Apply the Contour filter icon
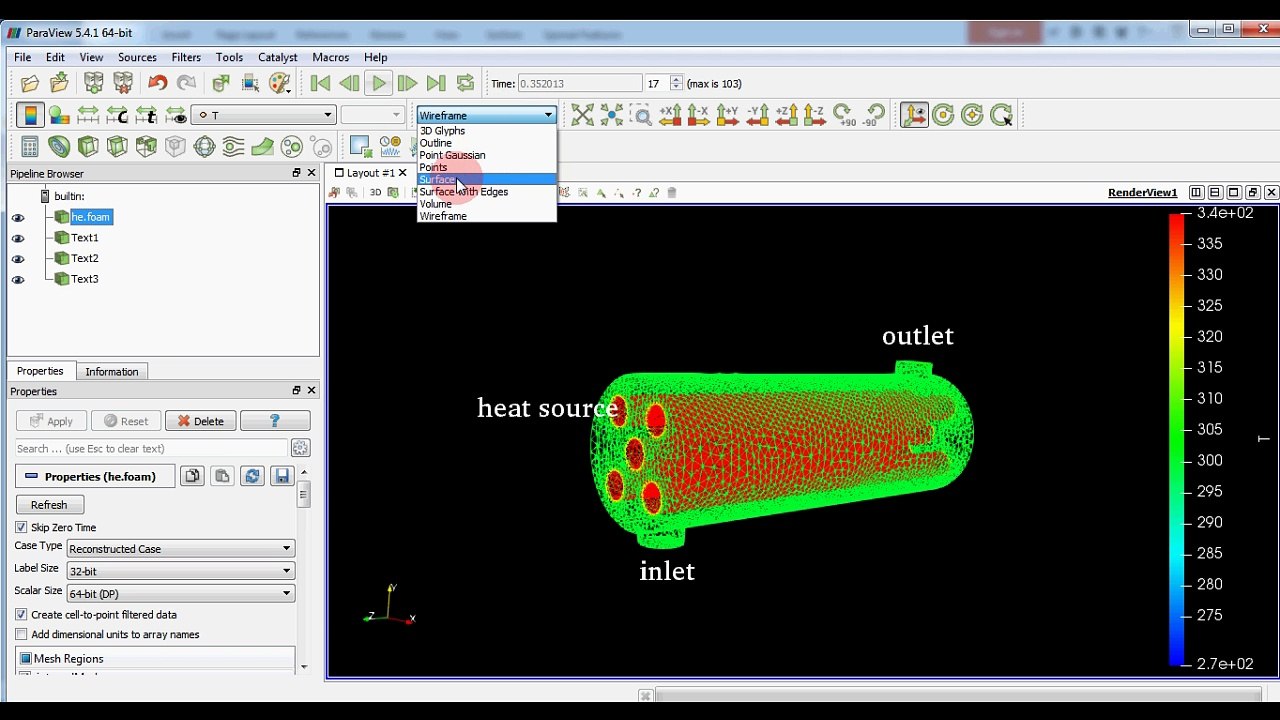 tap(59, 147)
